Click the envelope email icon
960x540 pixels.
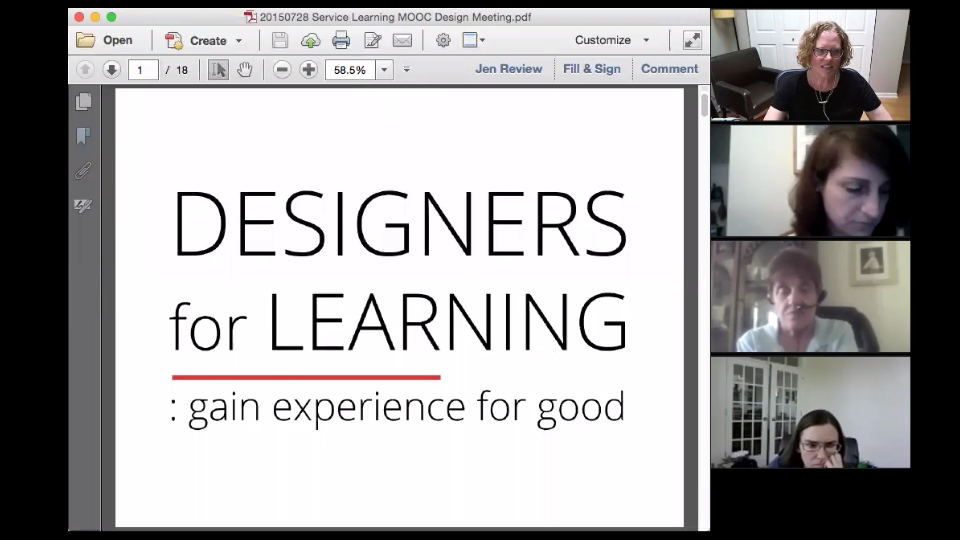tap(402, 41)
